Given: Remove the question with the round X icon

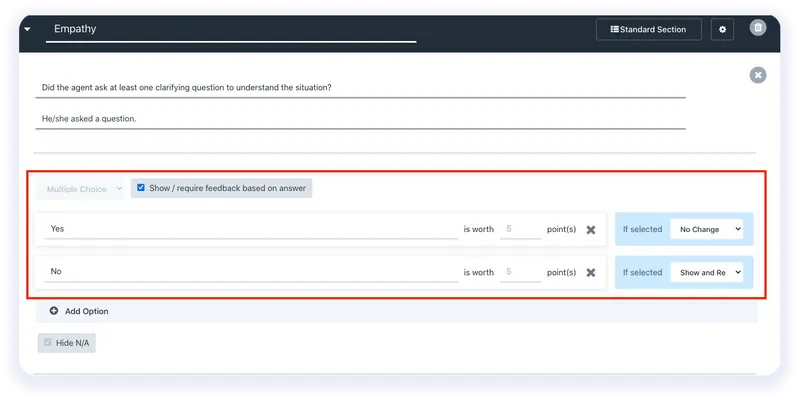Looking at the screenshot, I should (758, 75).
